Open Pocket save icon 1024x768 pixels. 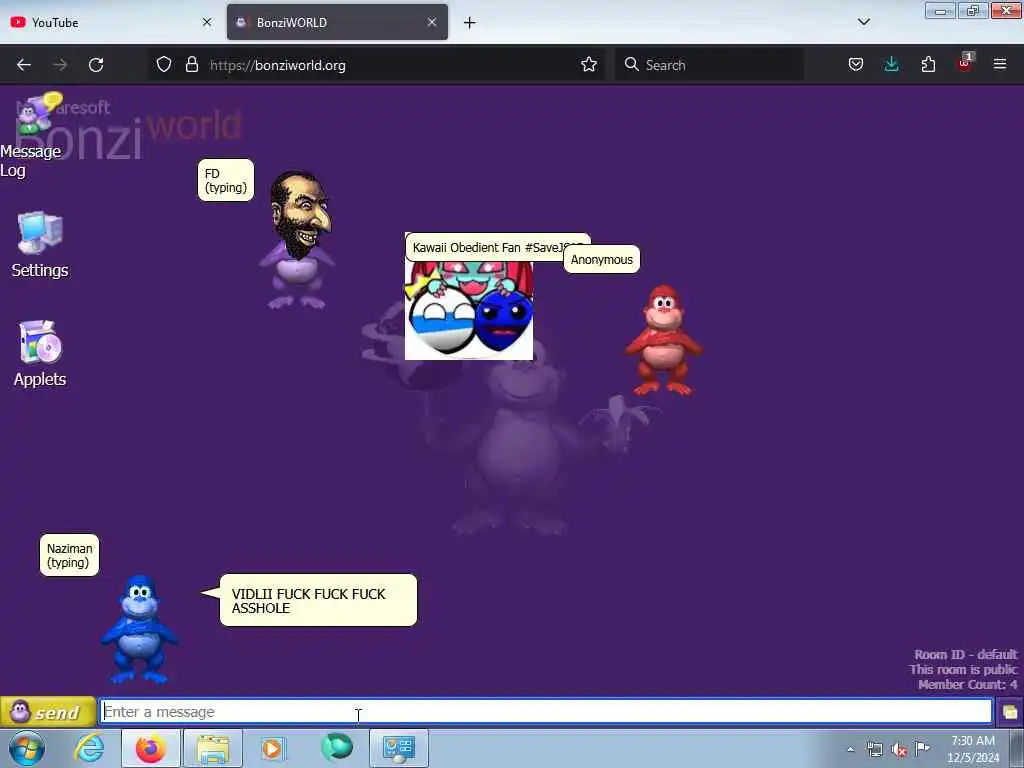[856, 65]
